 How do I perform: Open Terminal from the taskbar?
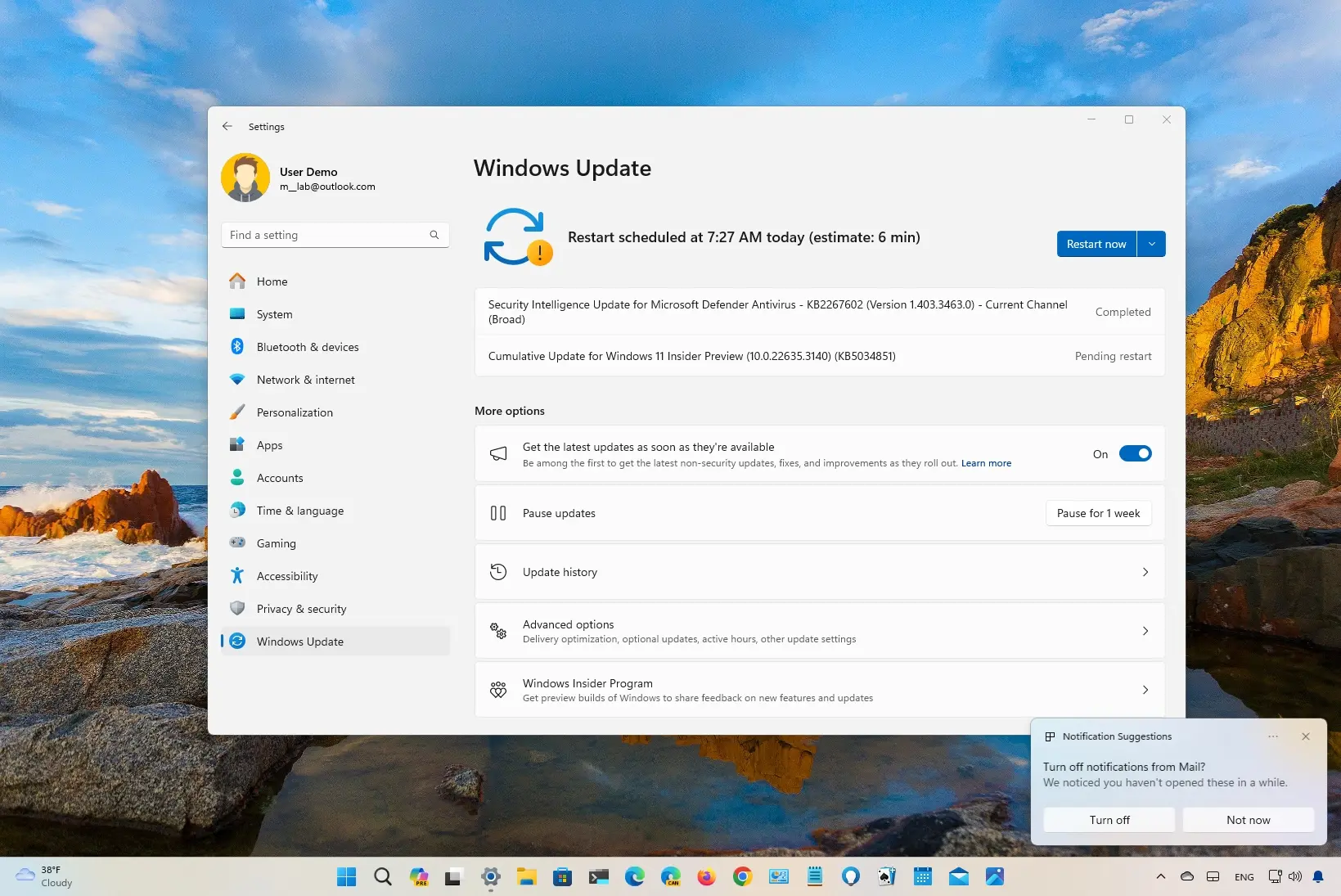point(598,876)
